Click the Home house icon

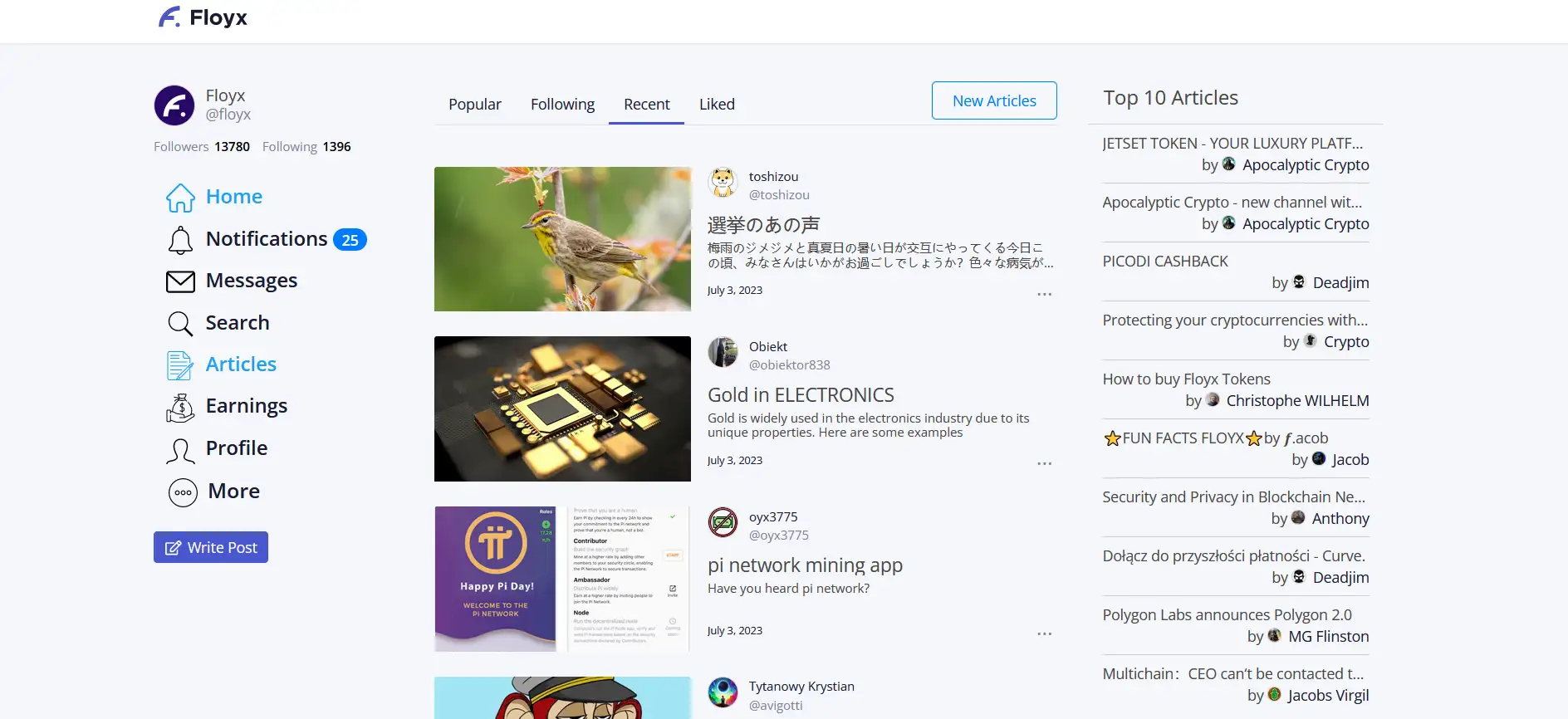point(180,198)
